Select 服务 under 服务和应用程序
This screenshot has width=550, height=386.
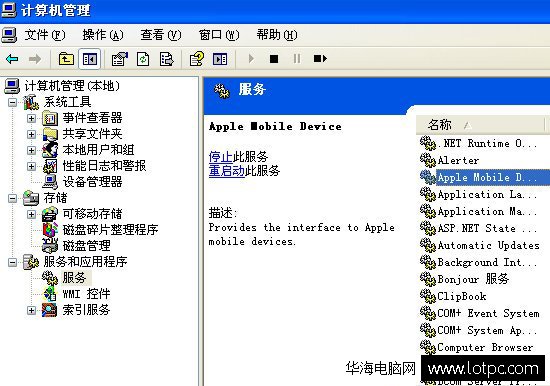(75, 278)
